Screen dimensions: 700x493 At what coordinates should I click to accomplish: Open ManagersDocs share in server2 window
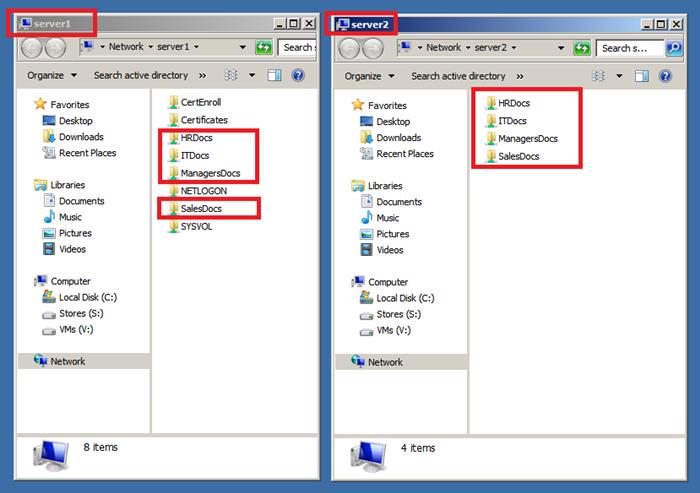coord(521,139)
